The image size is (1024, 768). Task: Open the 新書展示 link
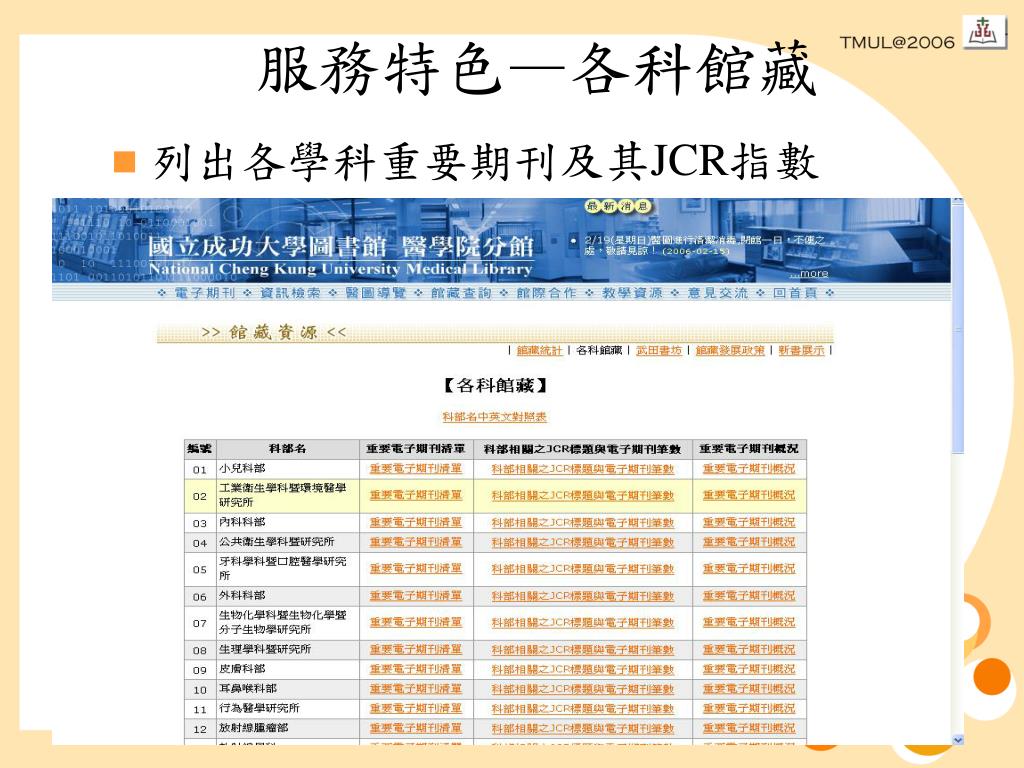pyautogui.click(x=801, y=351)
